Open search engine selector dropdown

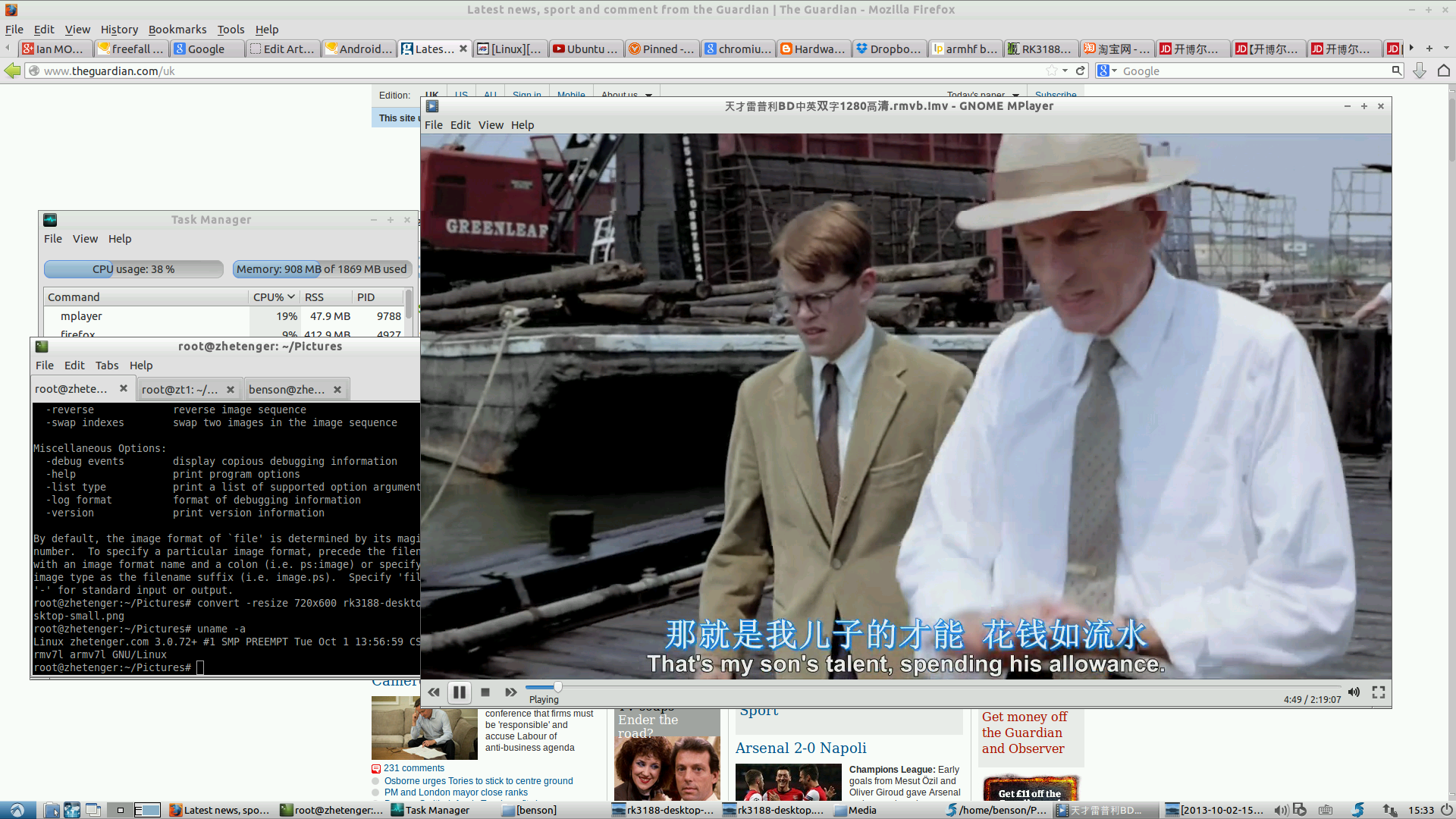pos(1107,71)
